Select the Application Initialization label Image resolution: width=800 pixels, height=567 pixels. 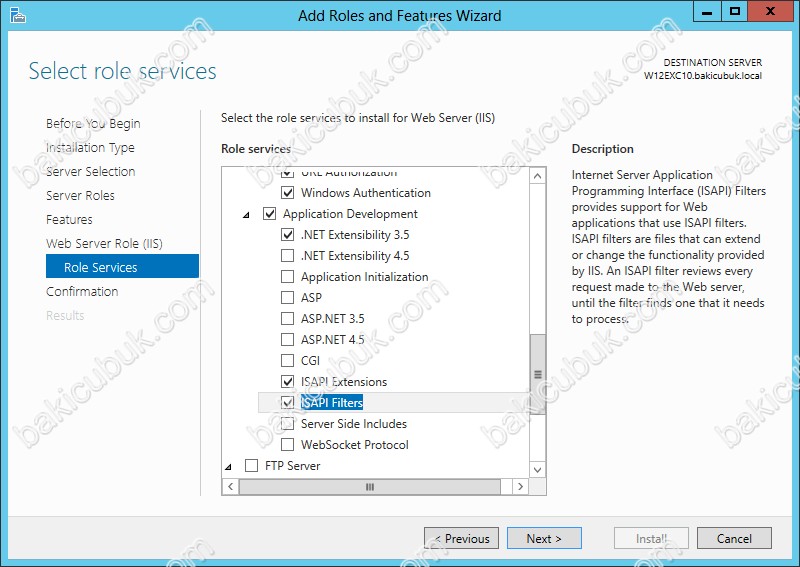click(x=364, y=277)
